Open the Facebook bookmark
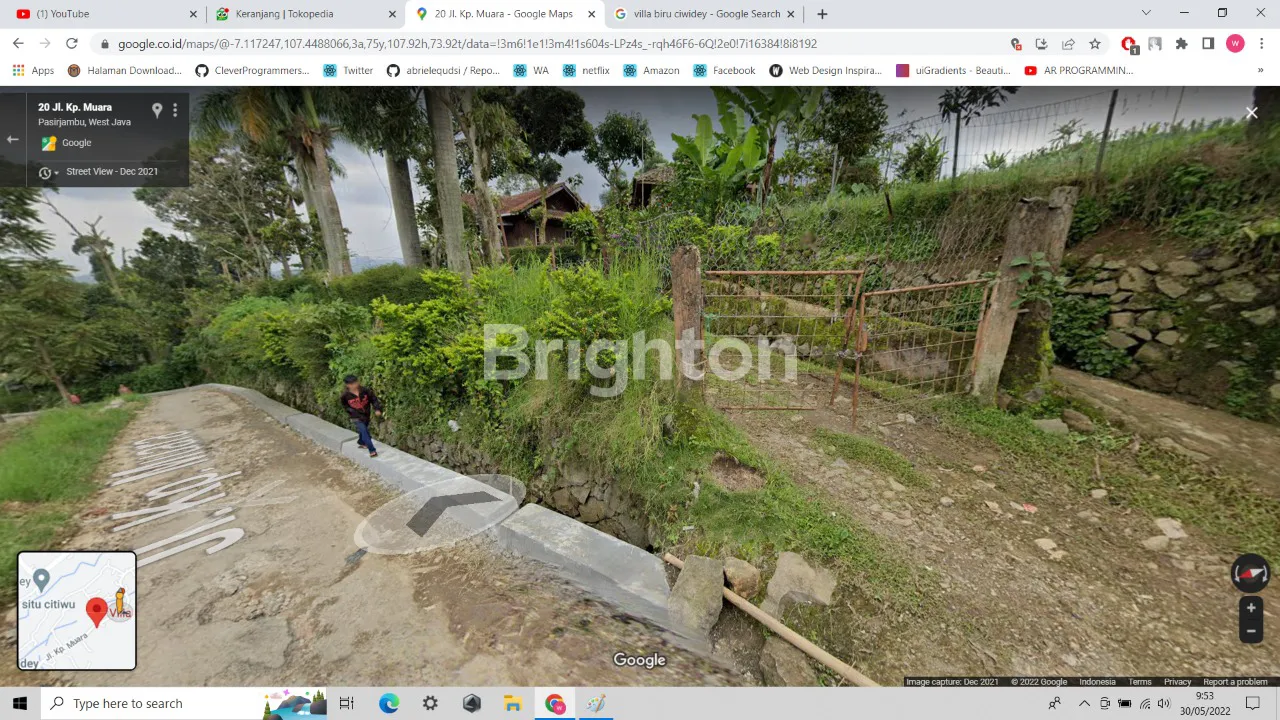The height and width of the screenshot is (720, 1280). 724,70
